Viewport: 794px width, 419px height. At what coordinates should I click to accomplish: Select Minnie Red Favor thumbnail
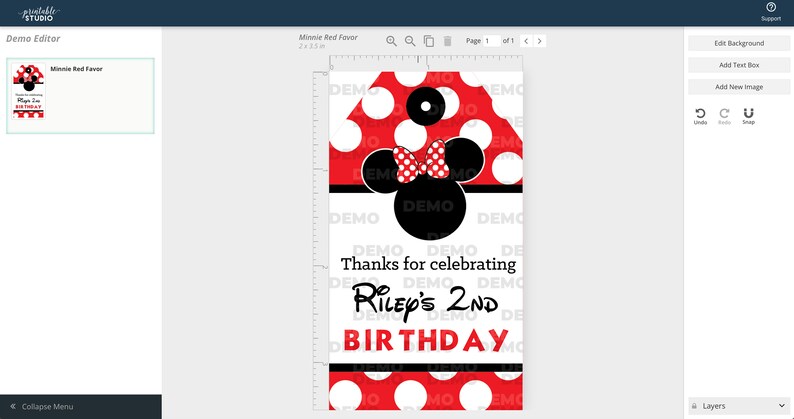[29, 91]
